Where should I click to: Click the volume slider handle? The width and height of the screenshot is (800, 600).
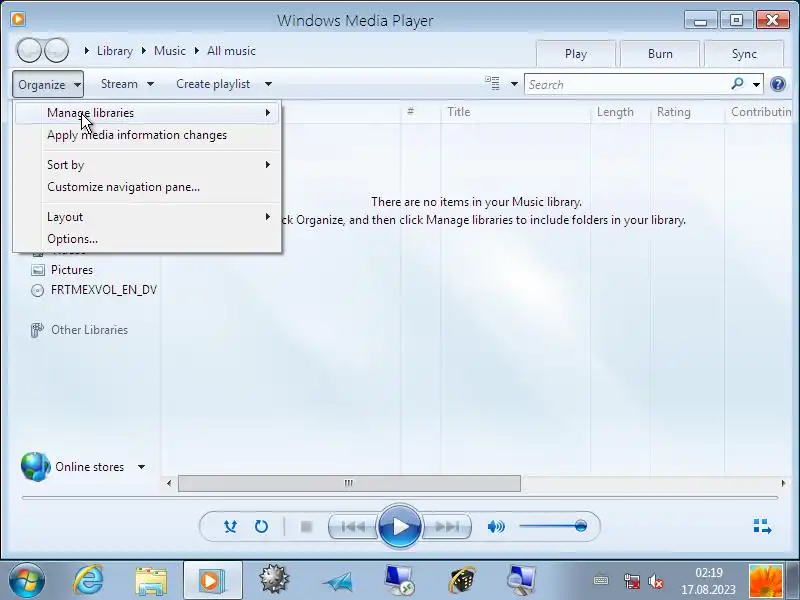pyautogui.click(x=580, y=526)
